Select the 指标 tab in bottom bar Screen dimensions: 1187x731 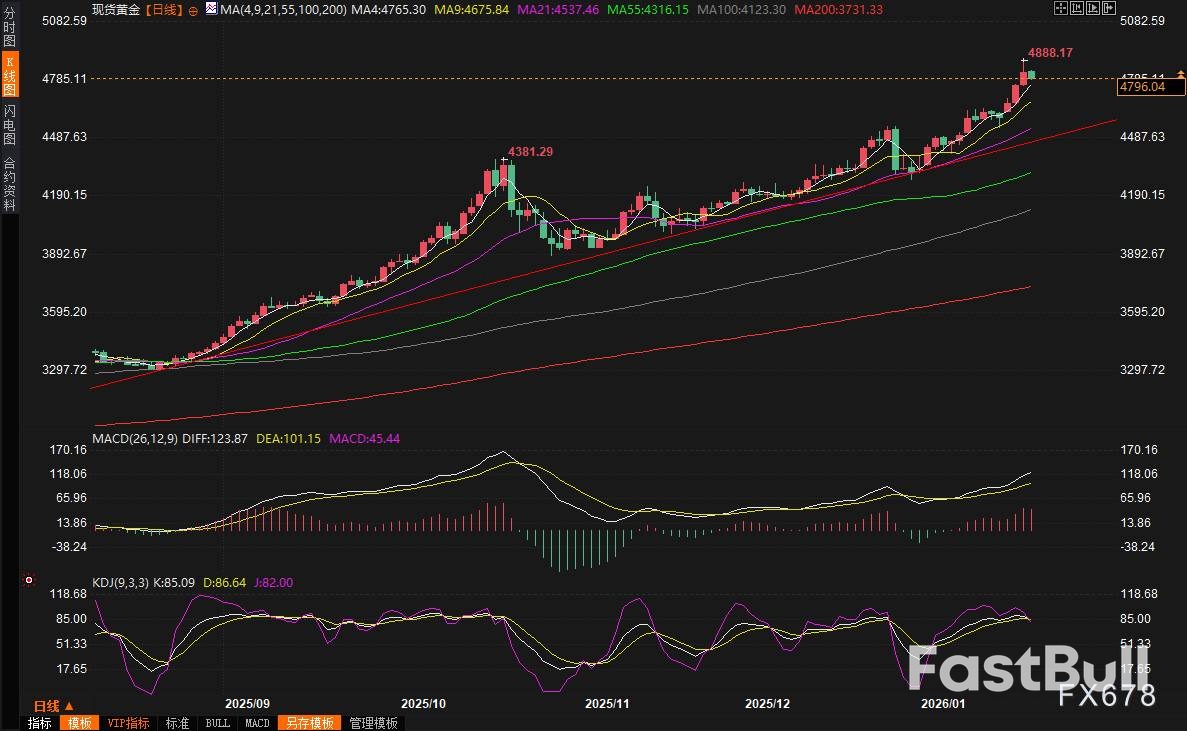pyautogui.click(x=40, y=723)
